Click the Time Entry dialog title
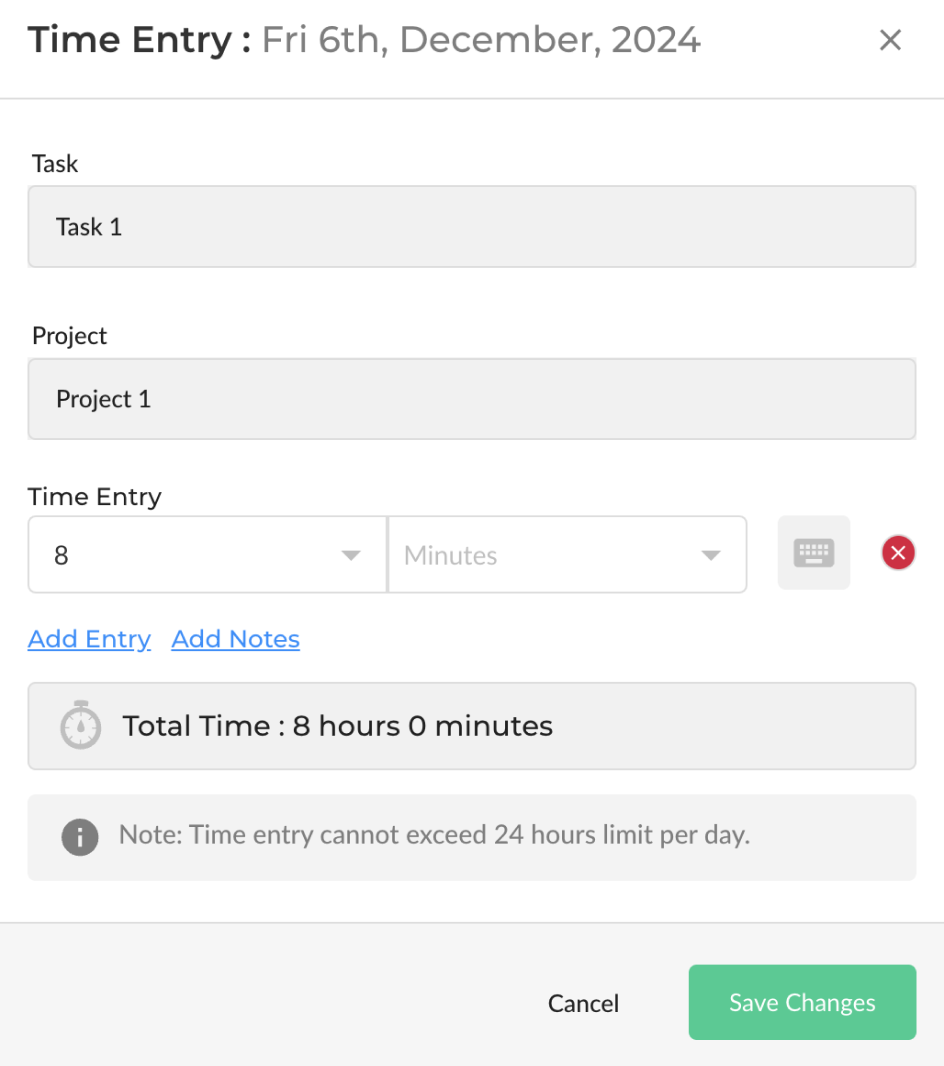Screen dimensions: 944x1066 128,40
